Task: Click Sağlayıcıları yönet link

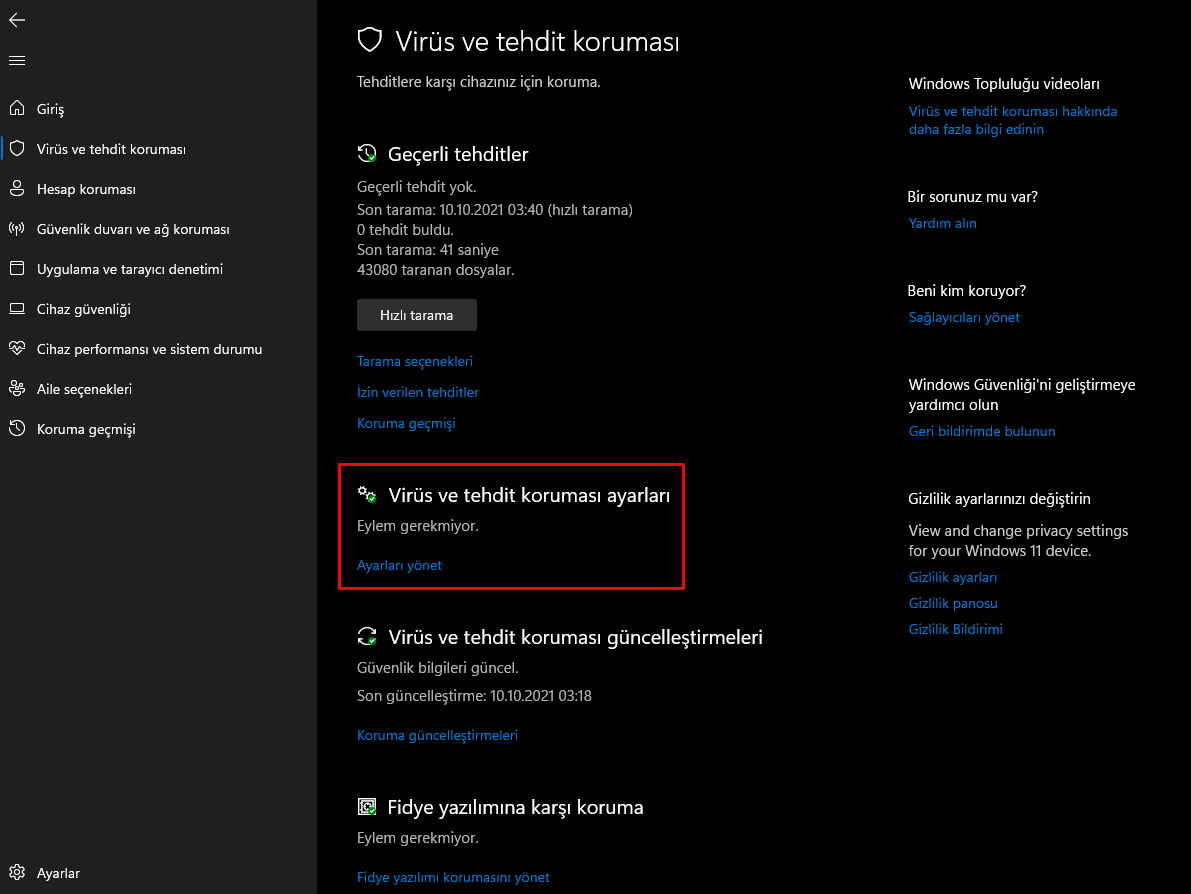Action: point(964,317)
